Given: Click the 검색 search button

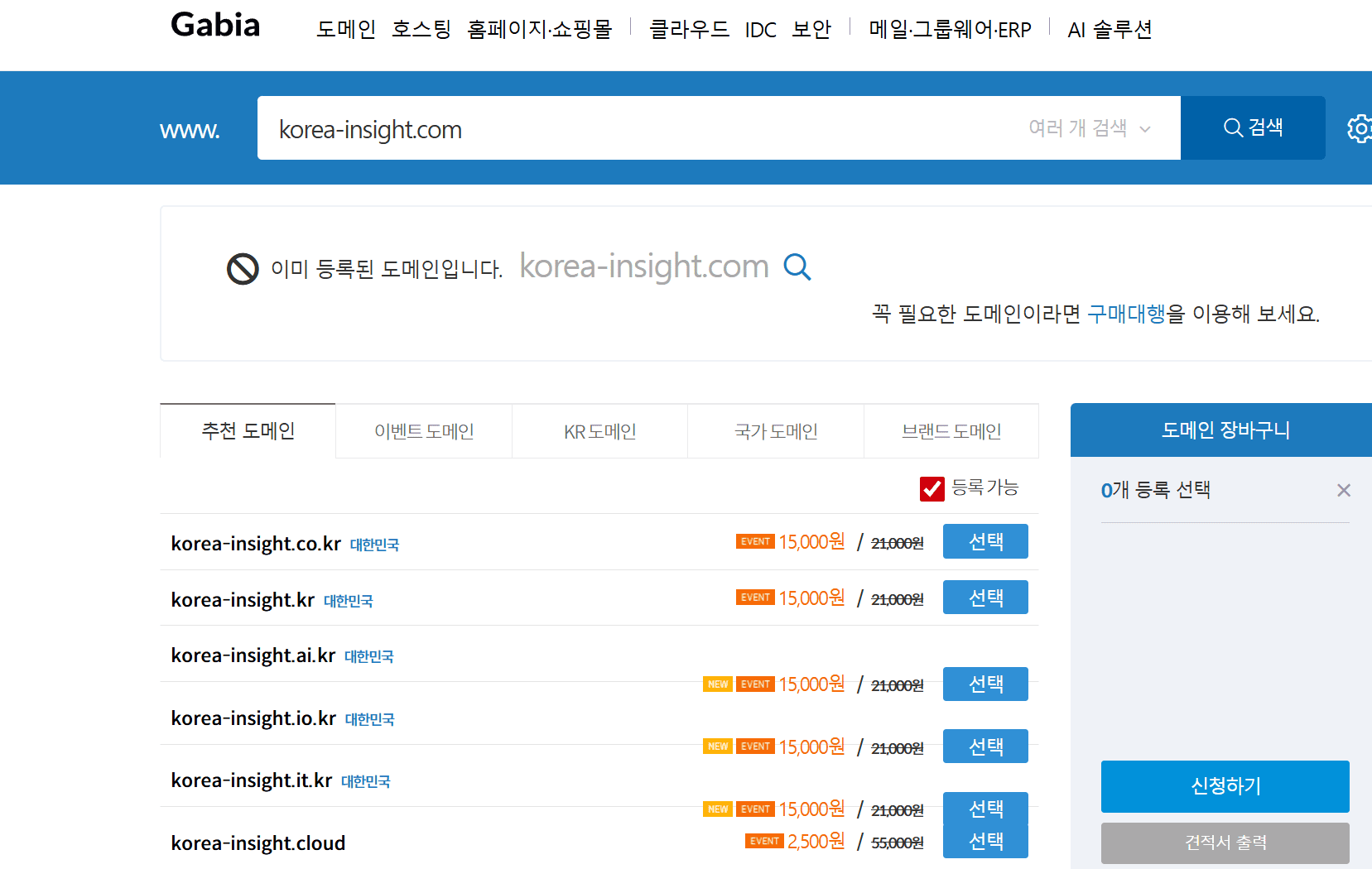Looking at the screenshot, I should (x=1253, y=127).
